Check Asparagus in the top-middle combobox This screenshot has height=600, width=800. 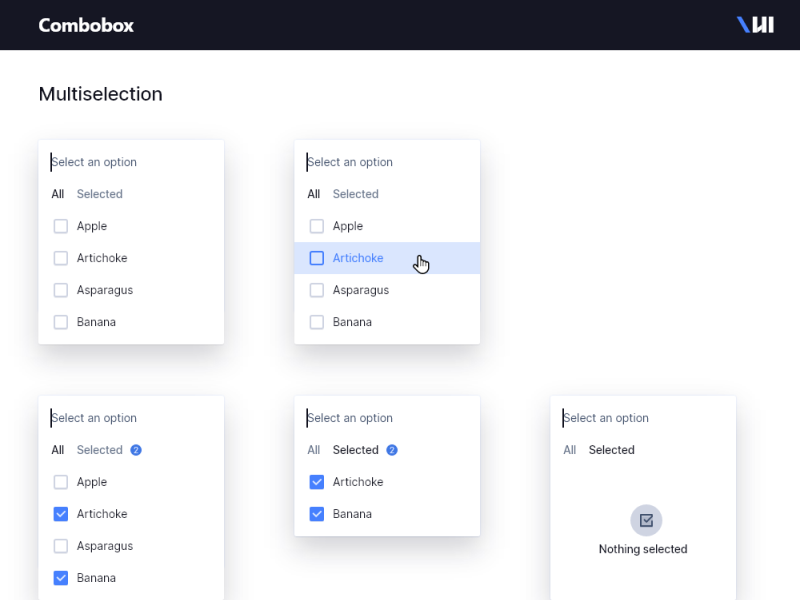(x=317, y=290)
